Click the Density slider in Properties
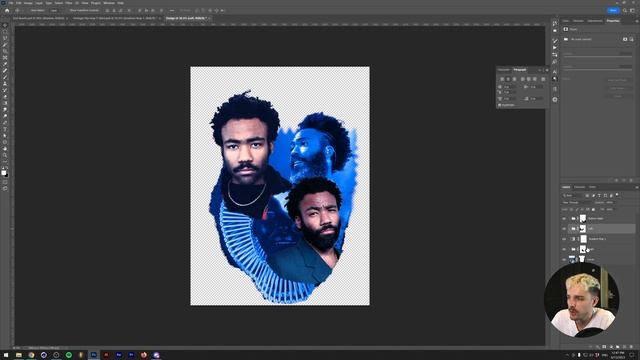640x360 pixels. pos(598,57)
